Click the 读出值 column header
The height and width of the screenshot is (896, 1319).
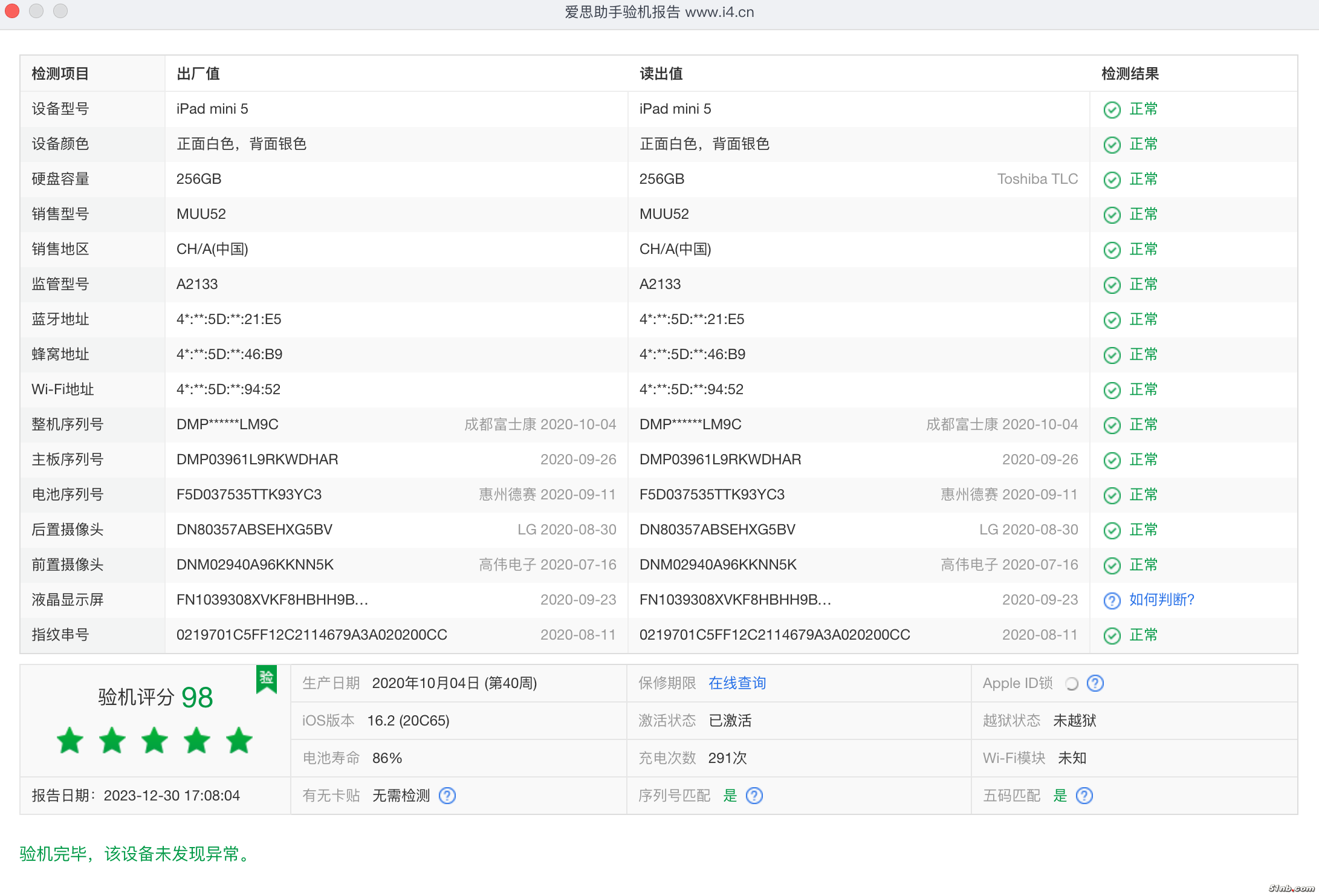[661, 74]
